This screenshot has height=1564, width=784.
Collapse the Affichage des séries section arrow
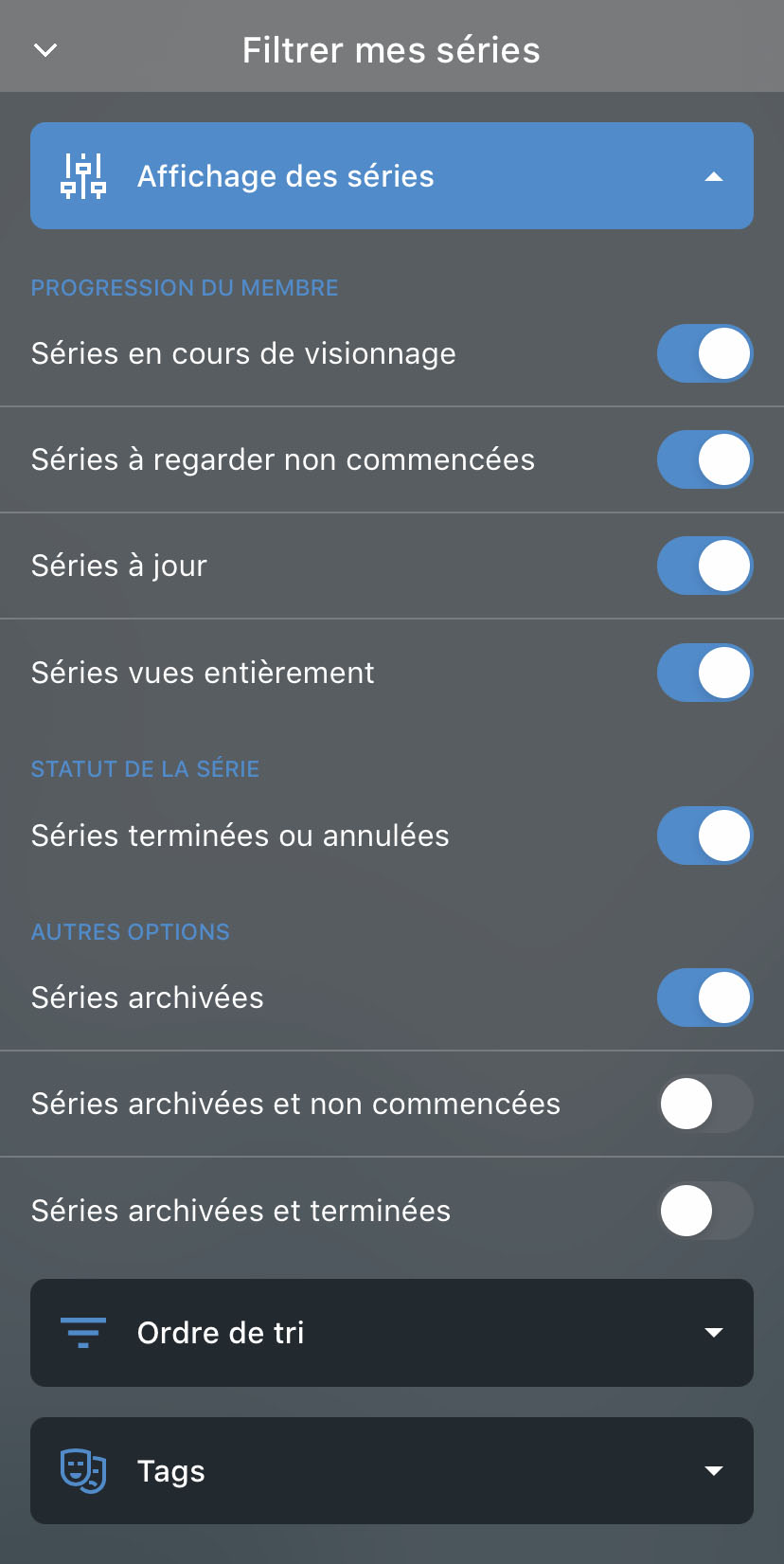[x=714, y=176]
